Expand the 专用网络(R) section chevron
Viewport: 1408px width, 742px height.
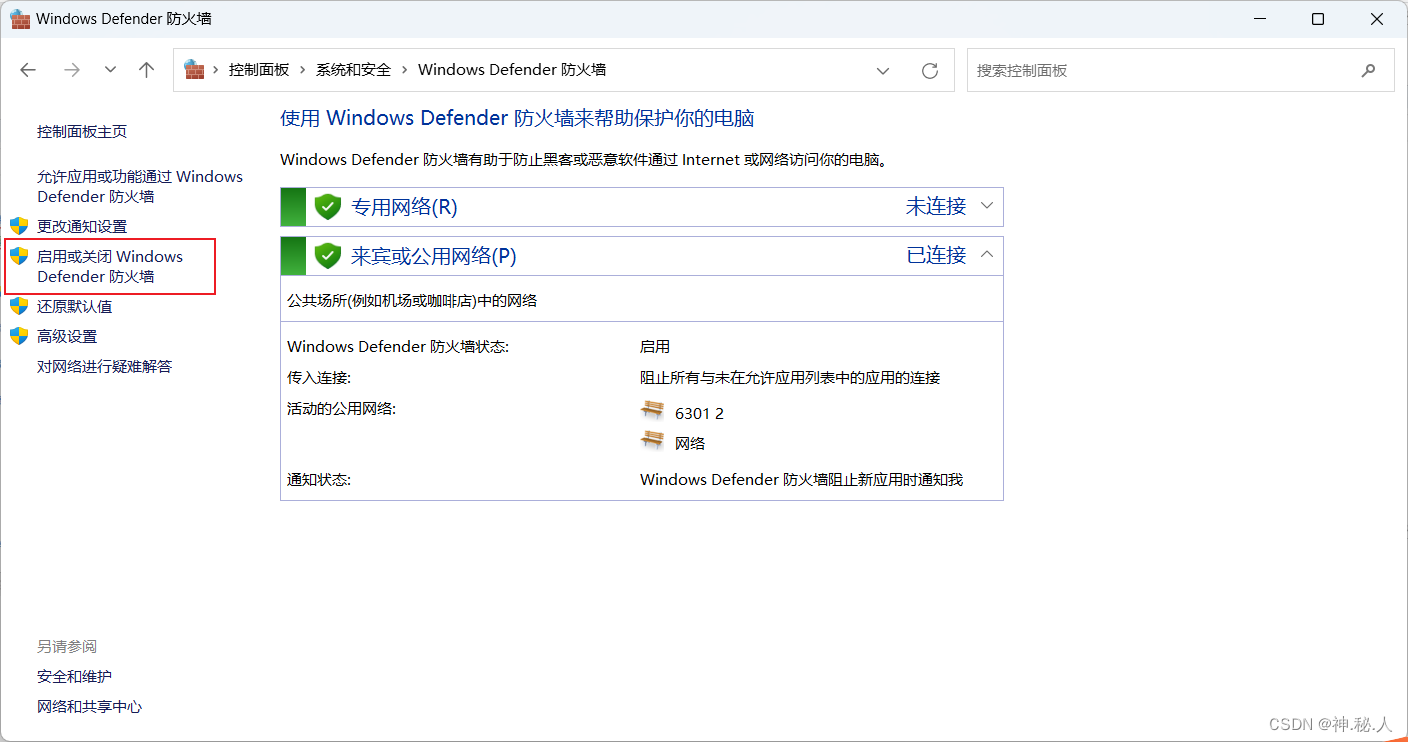(x=987, y=206)
